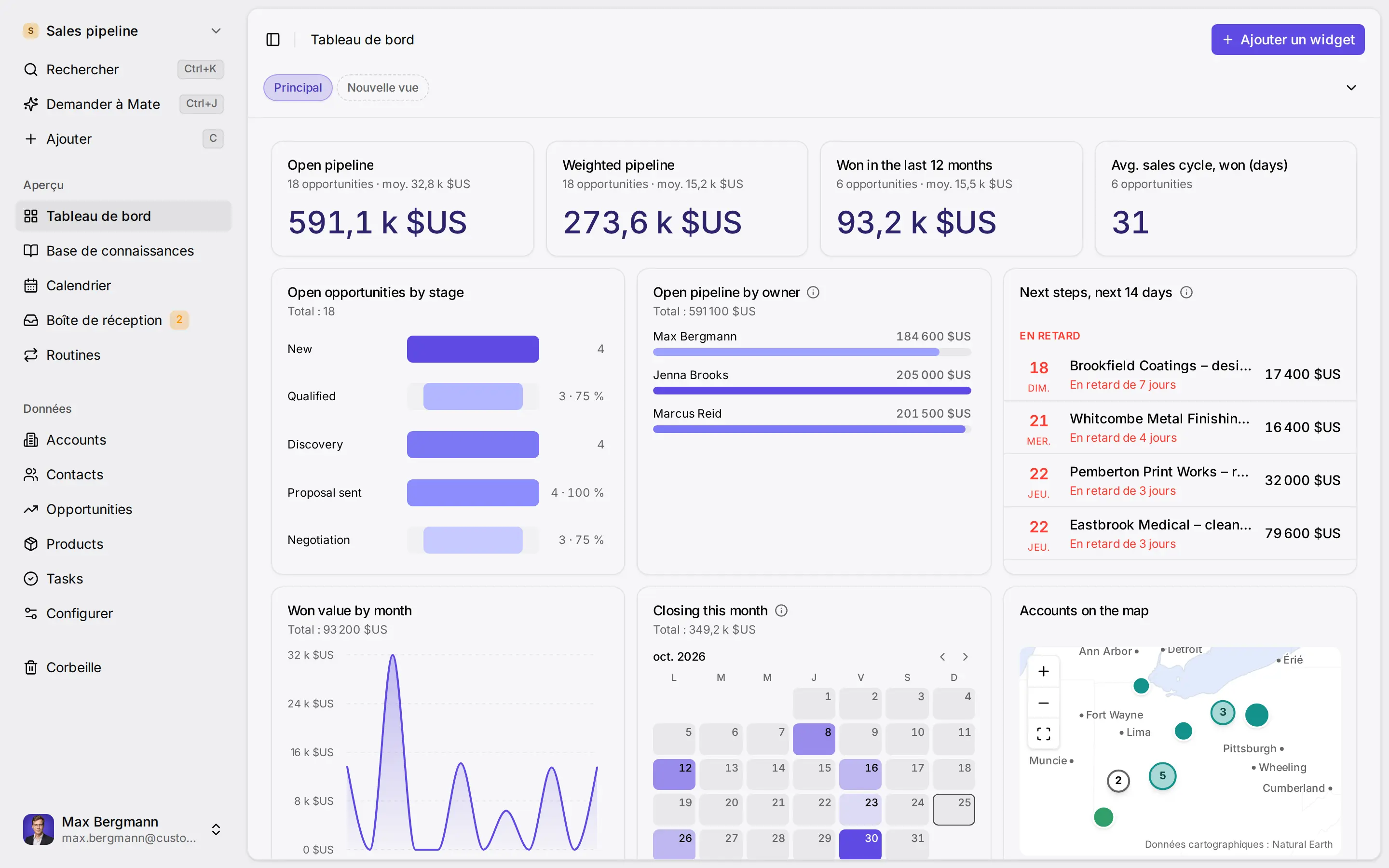The width and height of the screenshot is (1389, 868).
Task: Open Contacts list
Action: (x=123, y=475)
